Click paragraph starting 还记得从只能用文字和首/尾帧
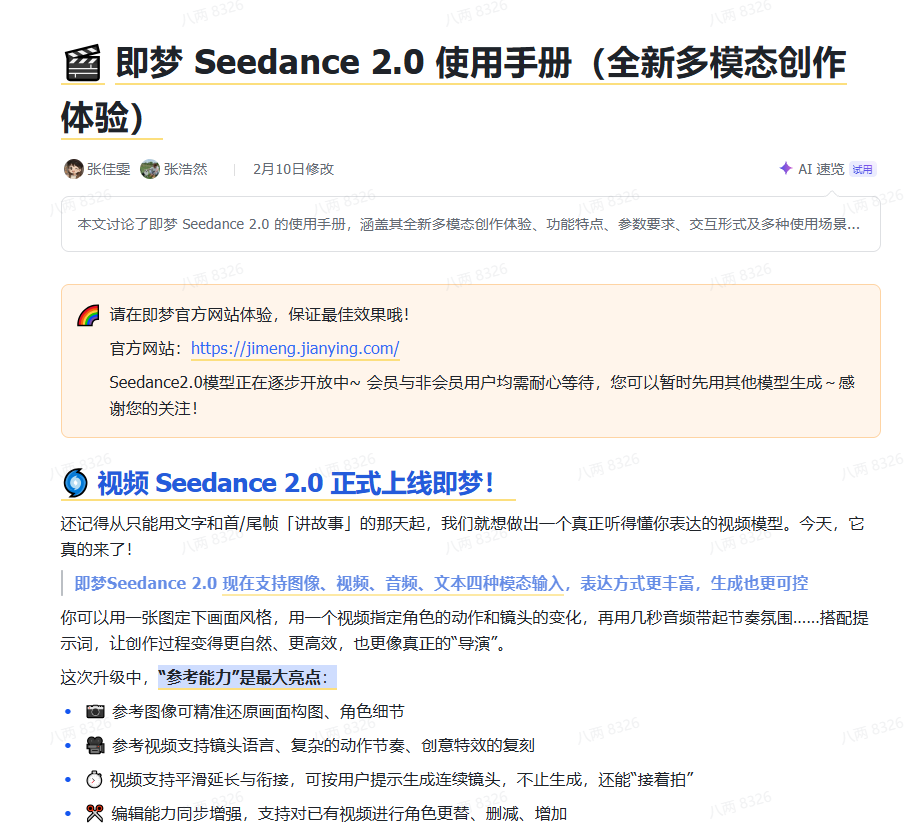The image size is (915, 828). coord(462,536)
